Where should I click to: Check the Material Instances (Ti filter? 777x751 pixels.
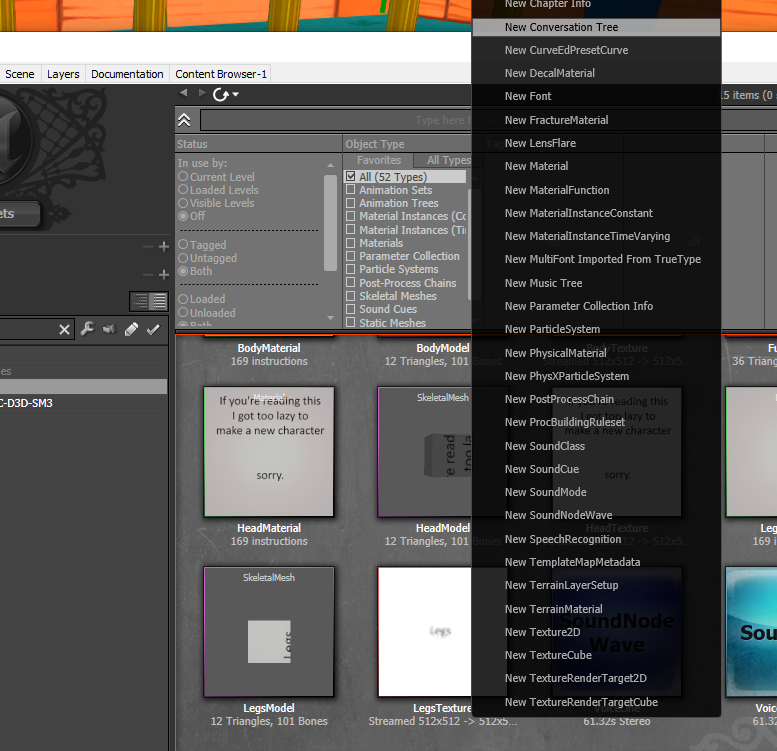click(x=351, y=229)
